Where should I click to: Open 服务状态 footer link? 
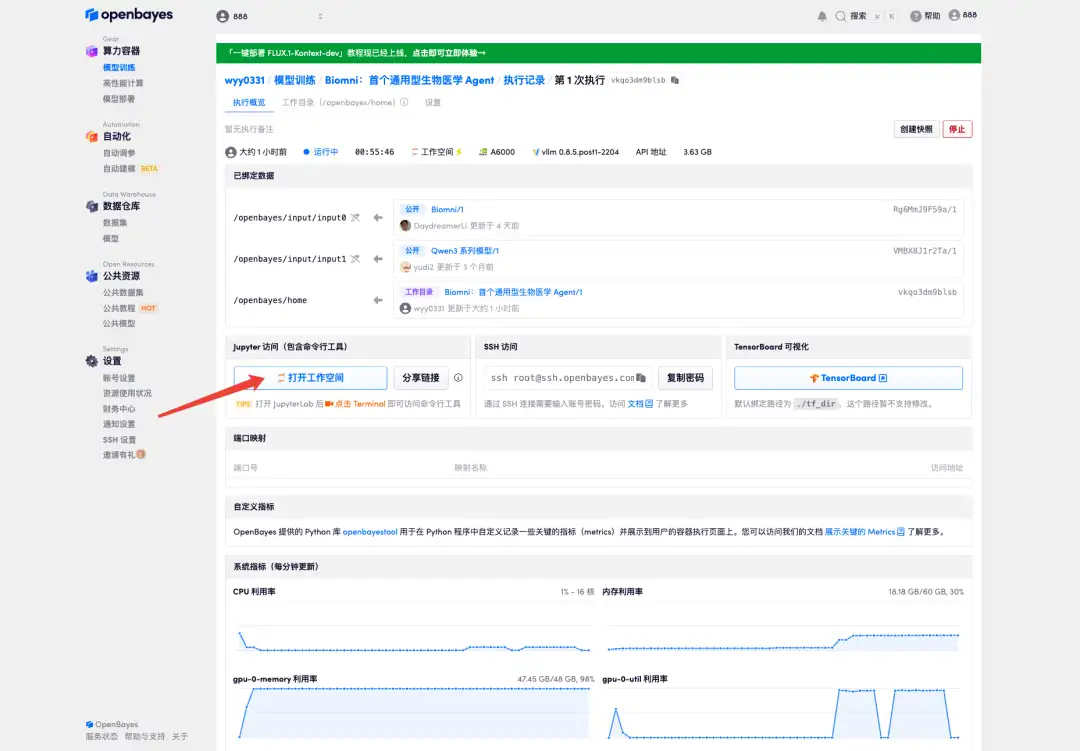101,737
